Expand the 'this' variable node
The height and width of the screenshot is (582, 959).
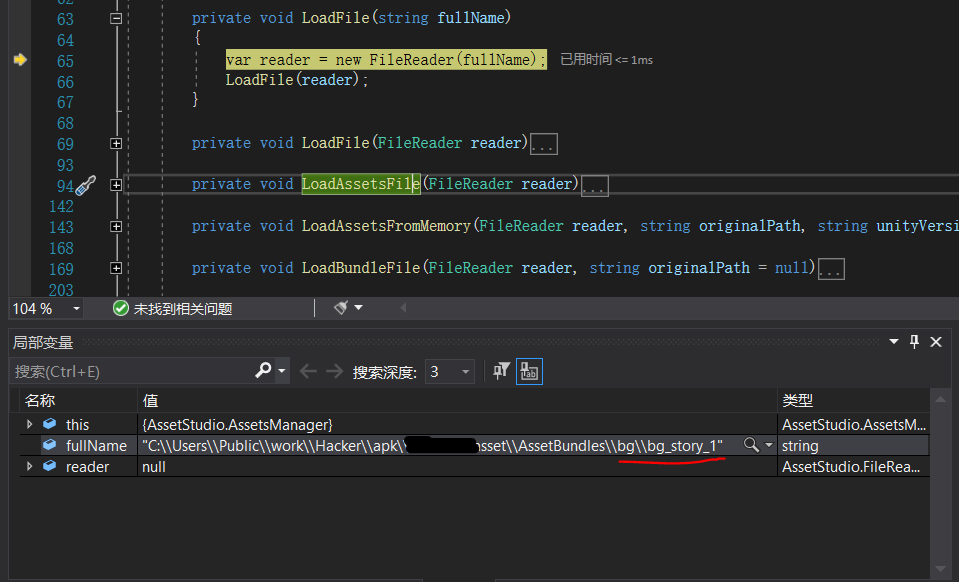click(30, 425)
